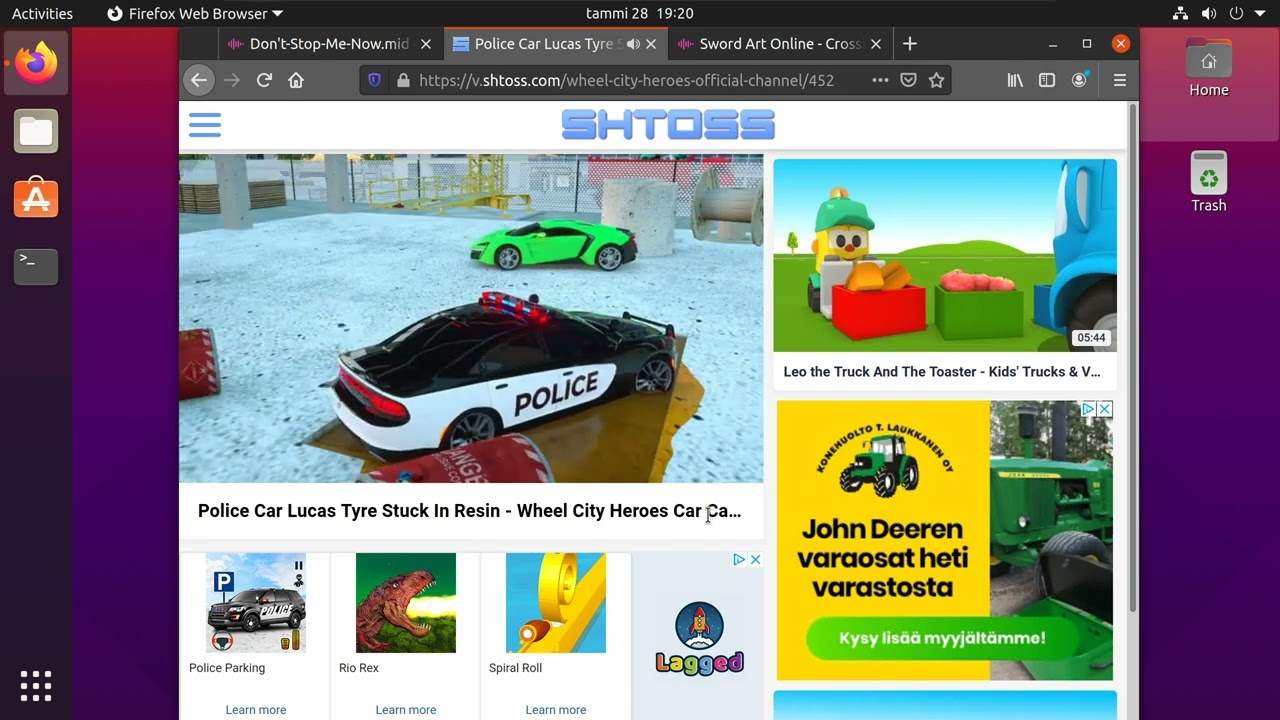Open the power icon system menu
The height and width of the screenshot is (720, 1280).
1236,14
